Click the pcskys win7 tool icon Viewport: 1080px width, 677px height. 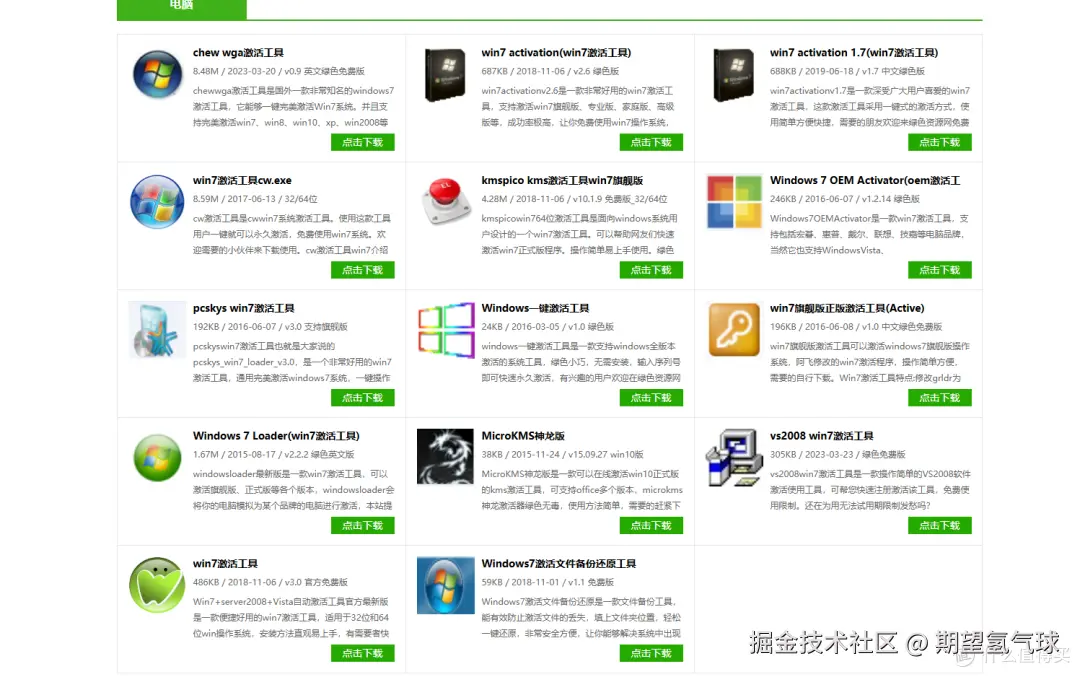(x=157, y=330)
